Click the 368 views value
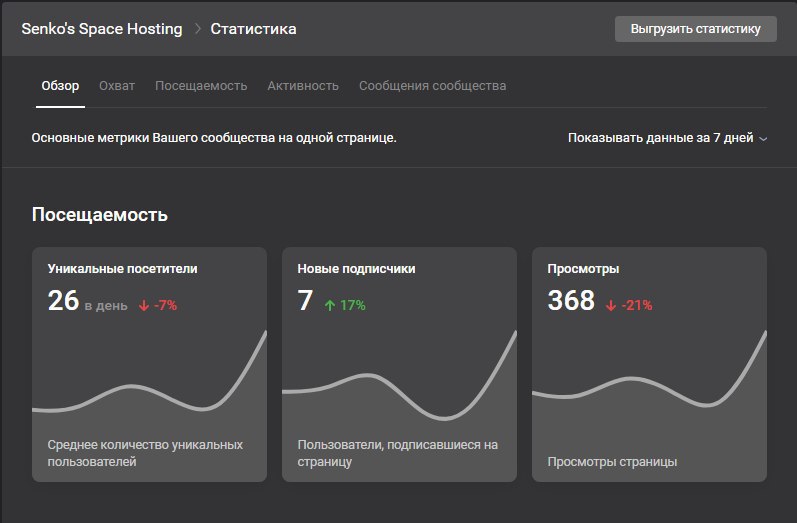Image resolution: width=797 pixels, height=523 pixels. (571, 300)
